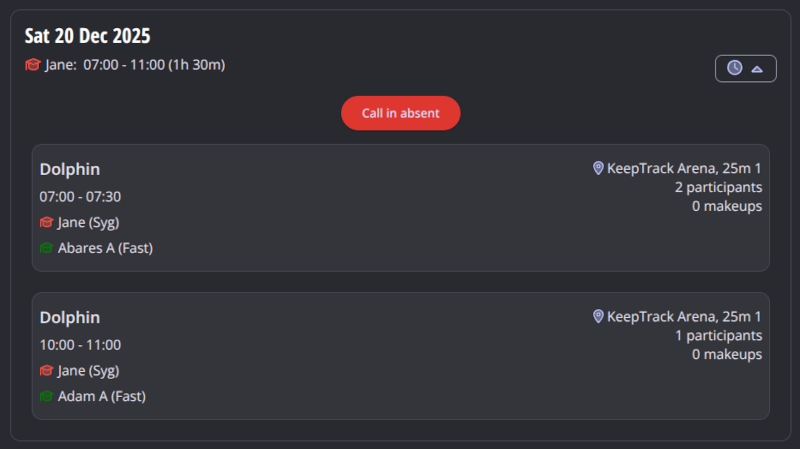The width and height of the screenshot is (800, 449).
Task: Click the 2 participants count text
Action: pos(718,187)
